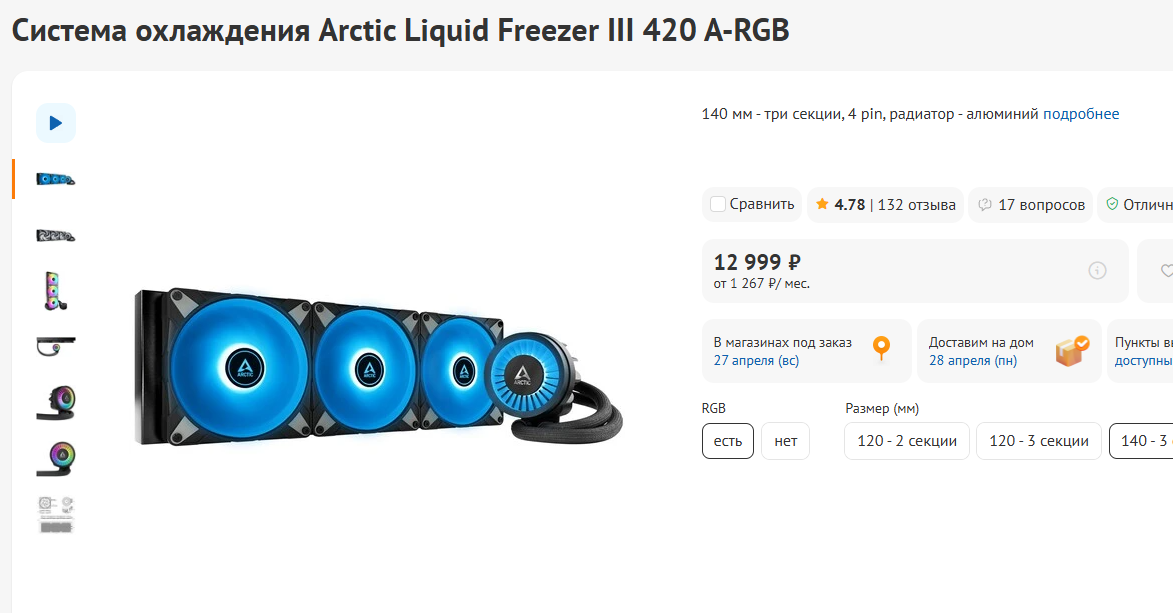
Task: Select the mounting diagram thumbnail
Action: click(56, 515)
